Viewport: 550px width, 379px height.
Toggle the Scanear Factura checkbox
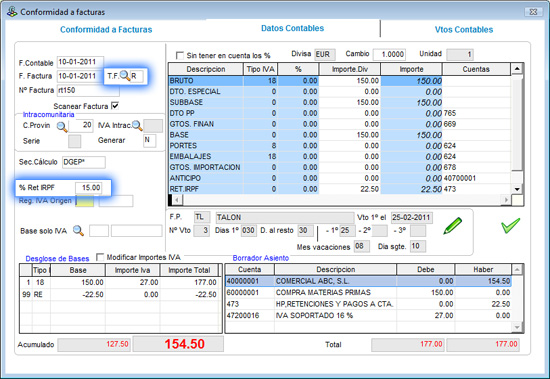tap(115, 106)
